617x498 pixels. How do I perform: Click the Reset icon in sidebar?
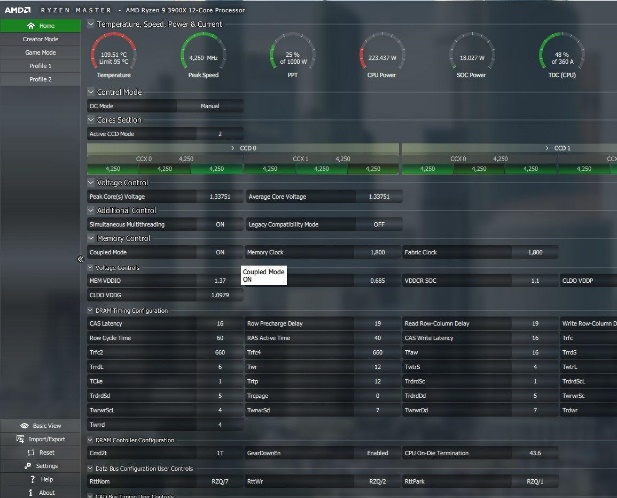click(31, 452)
